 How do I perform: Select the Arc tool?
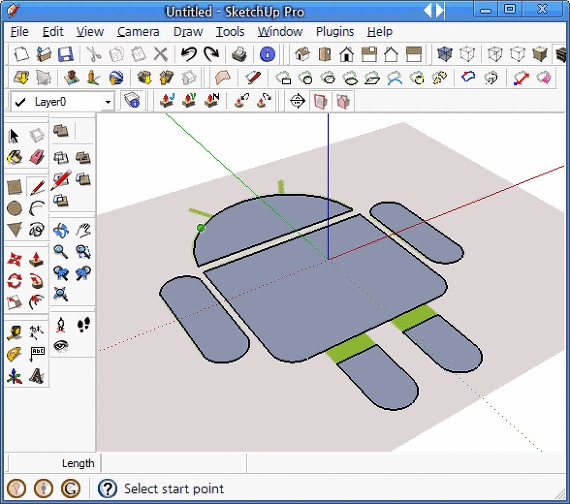click(37, 208)
